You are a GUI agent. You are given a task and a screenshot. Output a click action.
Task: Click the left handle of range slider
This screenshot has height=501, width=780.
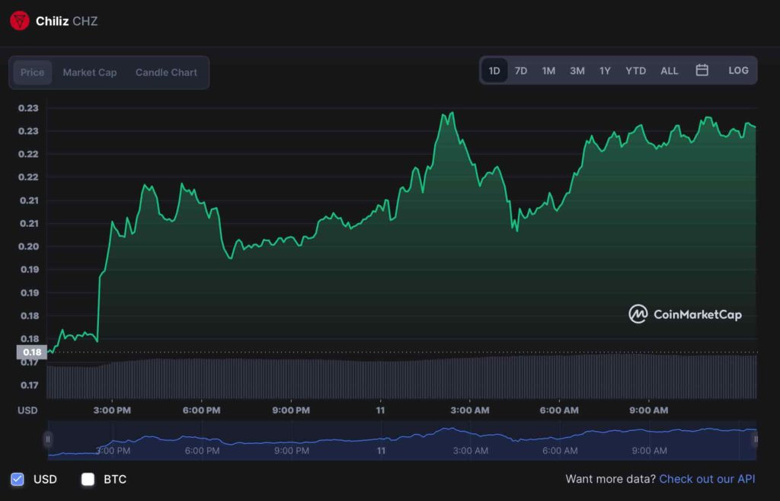(x=47, y=439)
